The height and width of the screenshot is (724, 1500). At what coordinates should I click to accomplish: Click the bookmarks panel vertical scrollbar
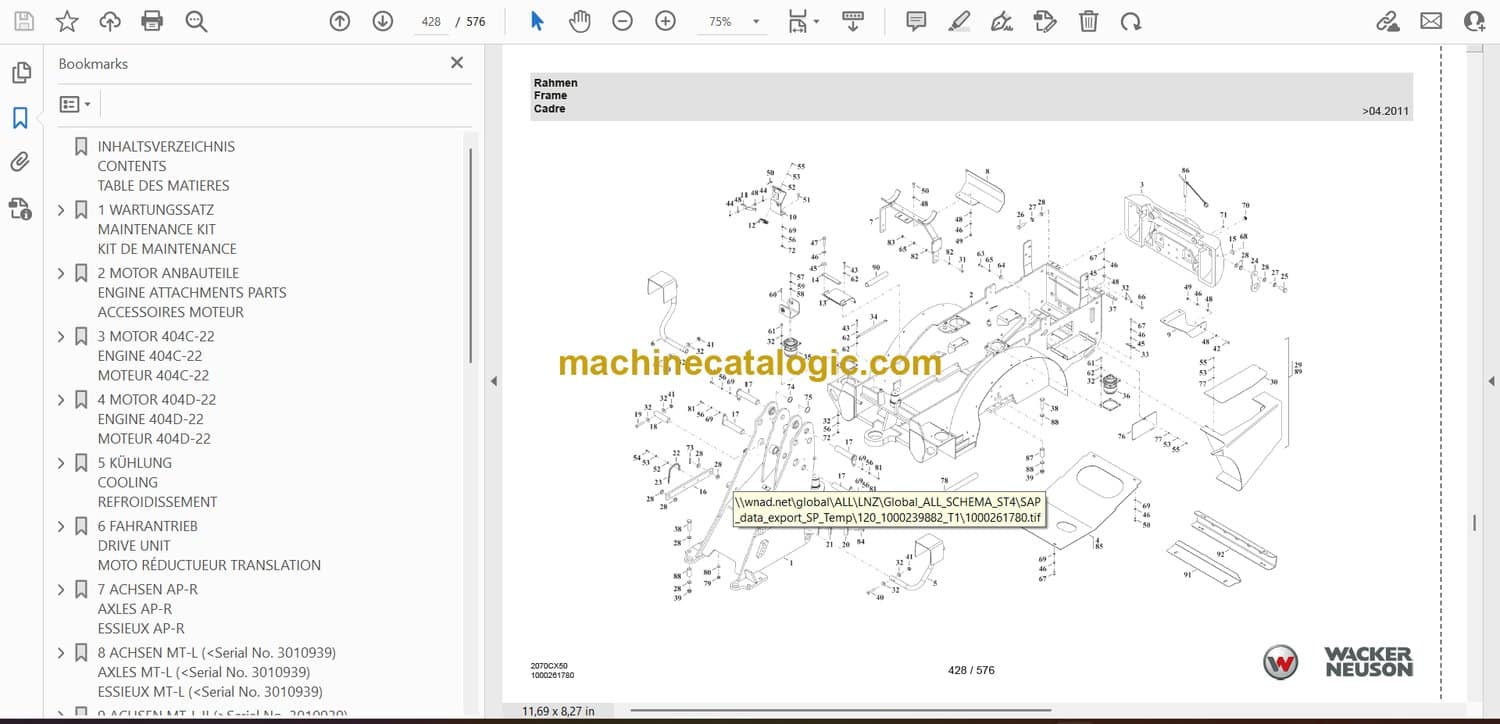pyautogui.click(x=470, y=255)
